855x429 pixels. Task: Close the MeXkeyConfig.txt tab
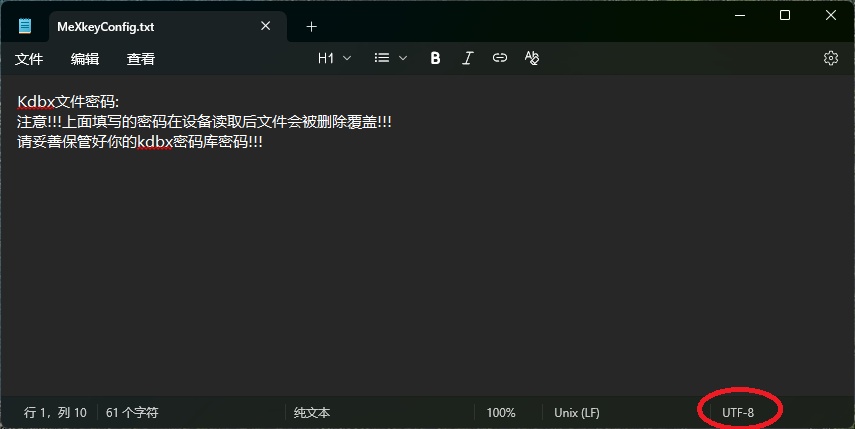point(266,26)
